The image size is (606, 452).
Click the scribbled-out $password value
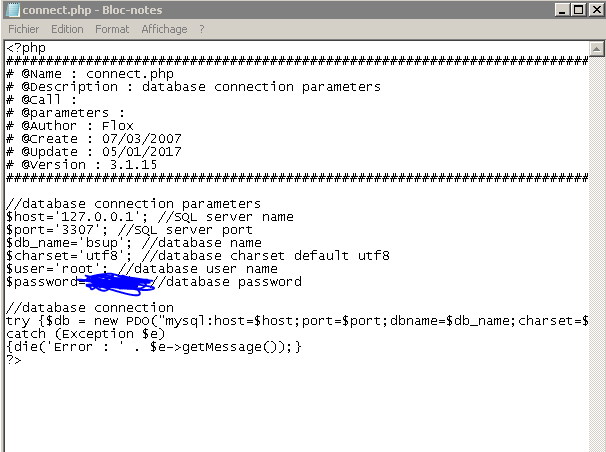[118, 284]
